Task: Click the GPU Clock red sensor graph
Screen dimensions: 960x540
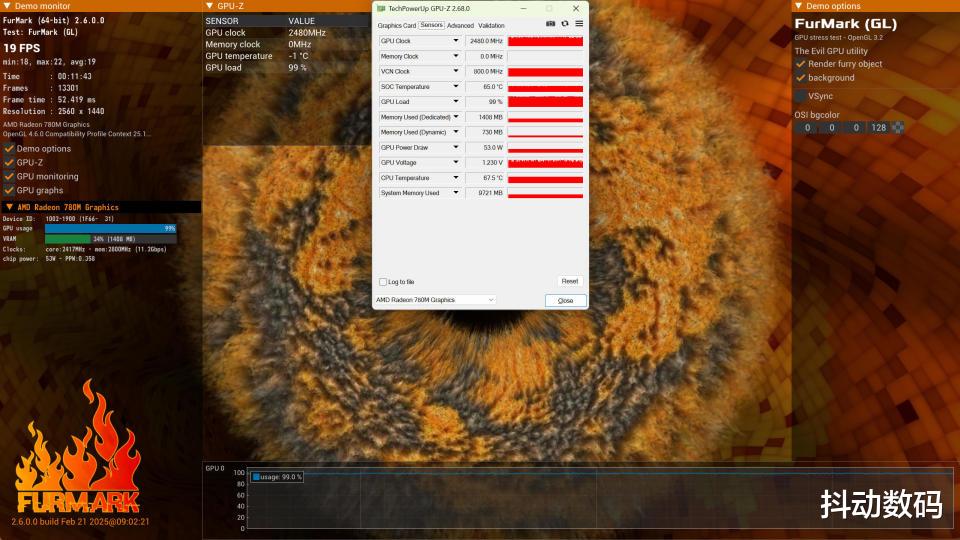Action: point(546,41)
